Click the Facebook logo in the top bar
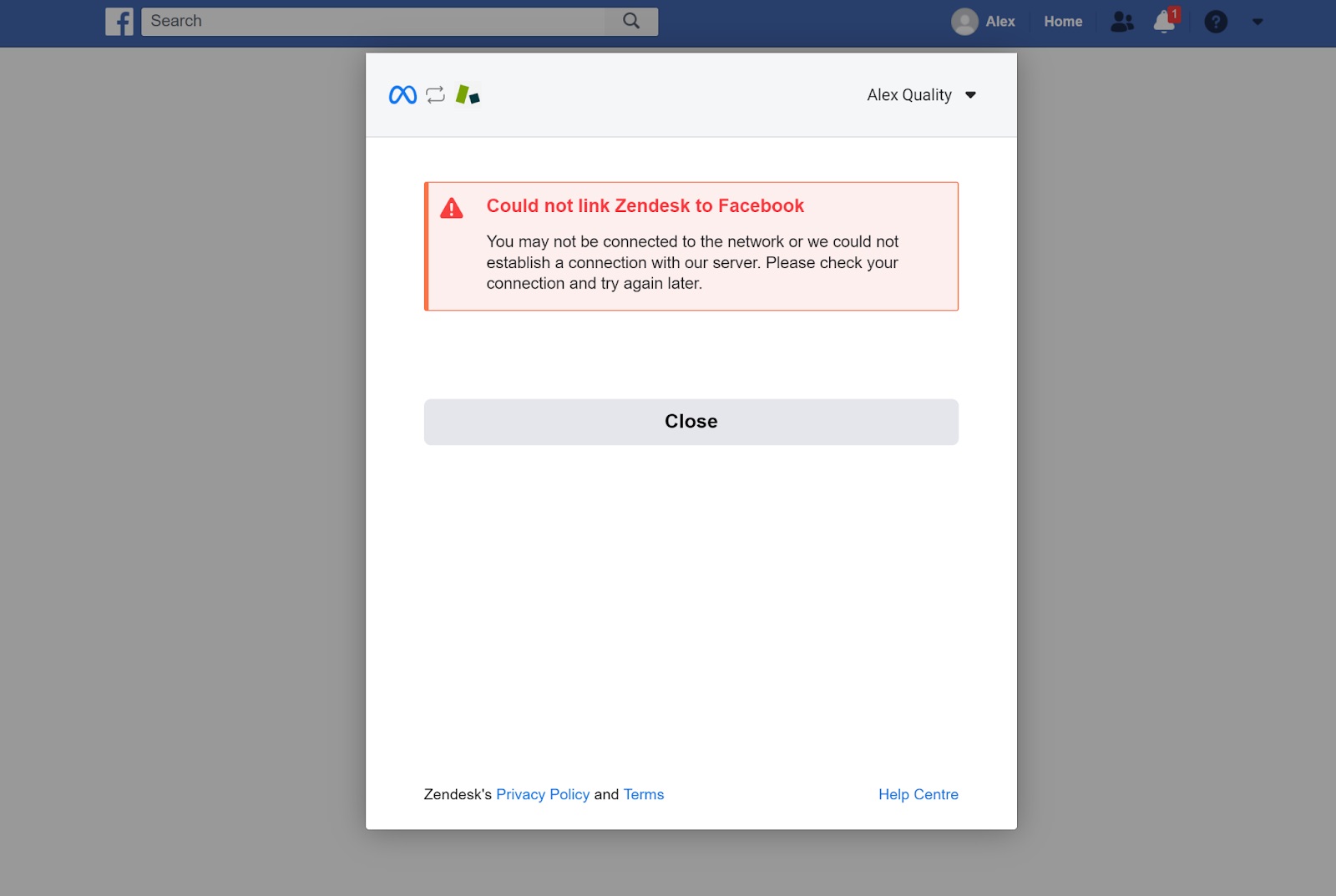The width and height of the screenshot is (1336, 896). pos(119,22)
